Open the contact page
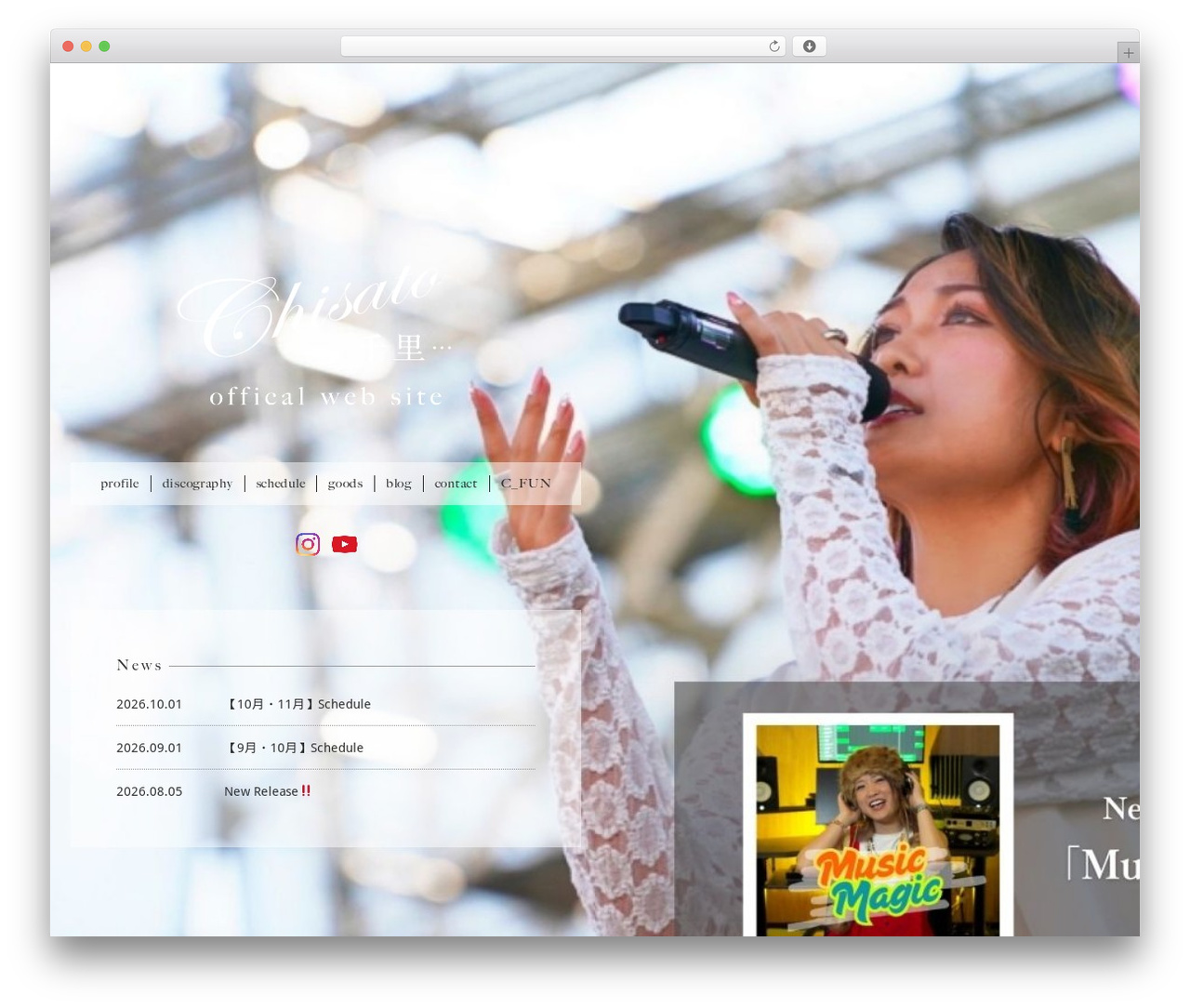The height and width of the screenshot is (1008, 1190). point(456,484)
